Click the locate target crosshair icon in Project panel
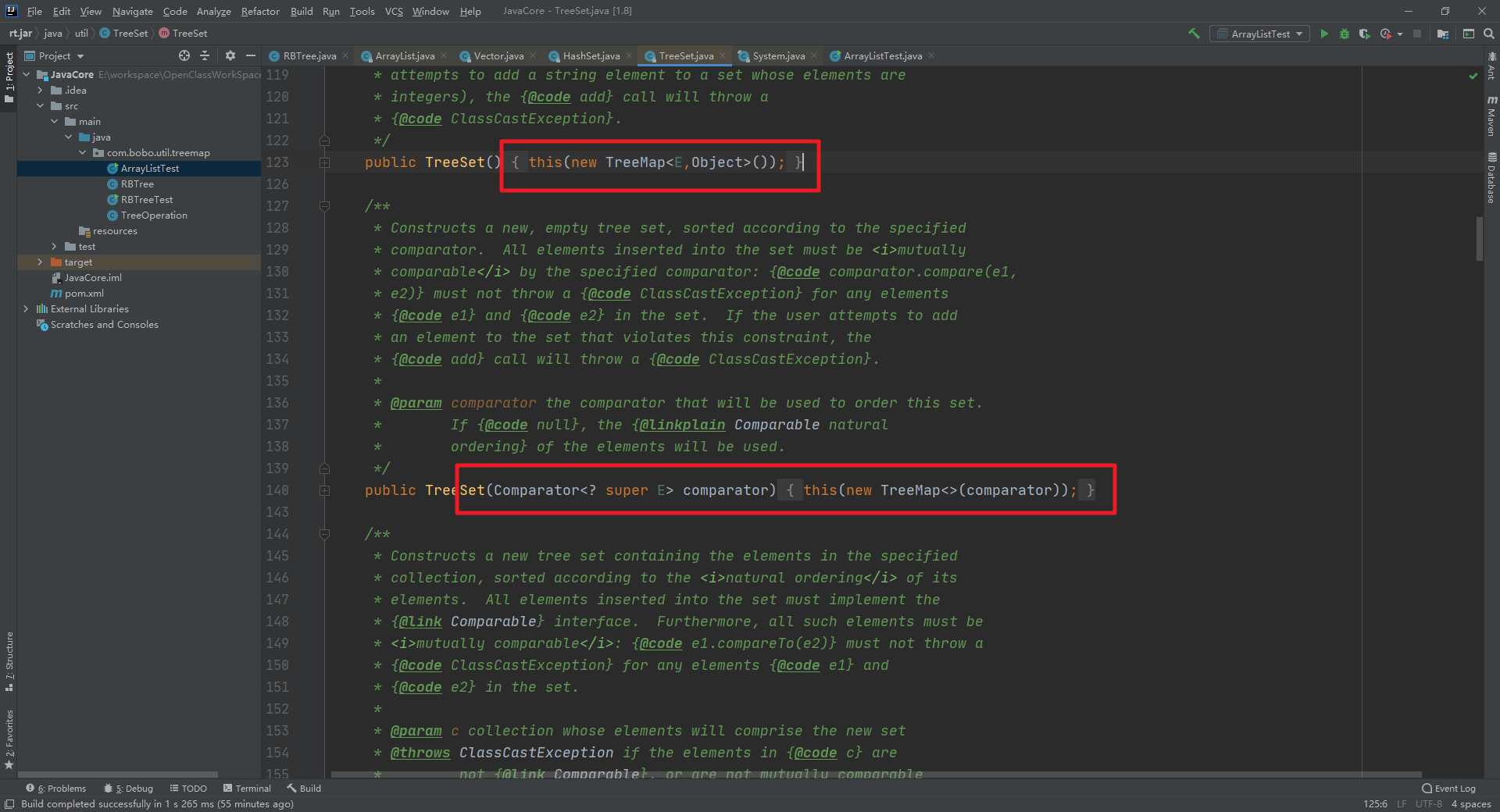The height and width of the screenshot is (812, 1500). point(184,55)
